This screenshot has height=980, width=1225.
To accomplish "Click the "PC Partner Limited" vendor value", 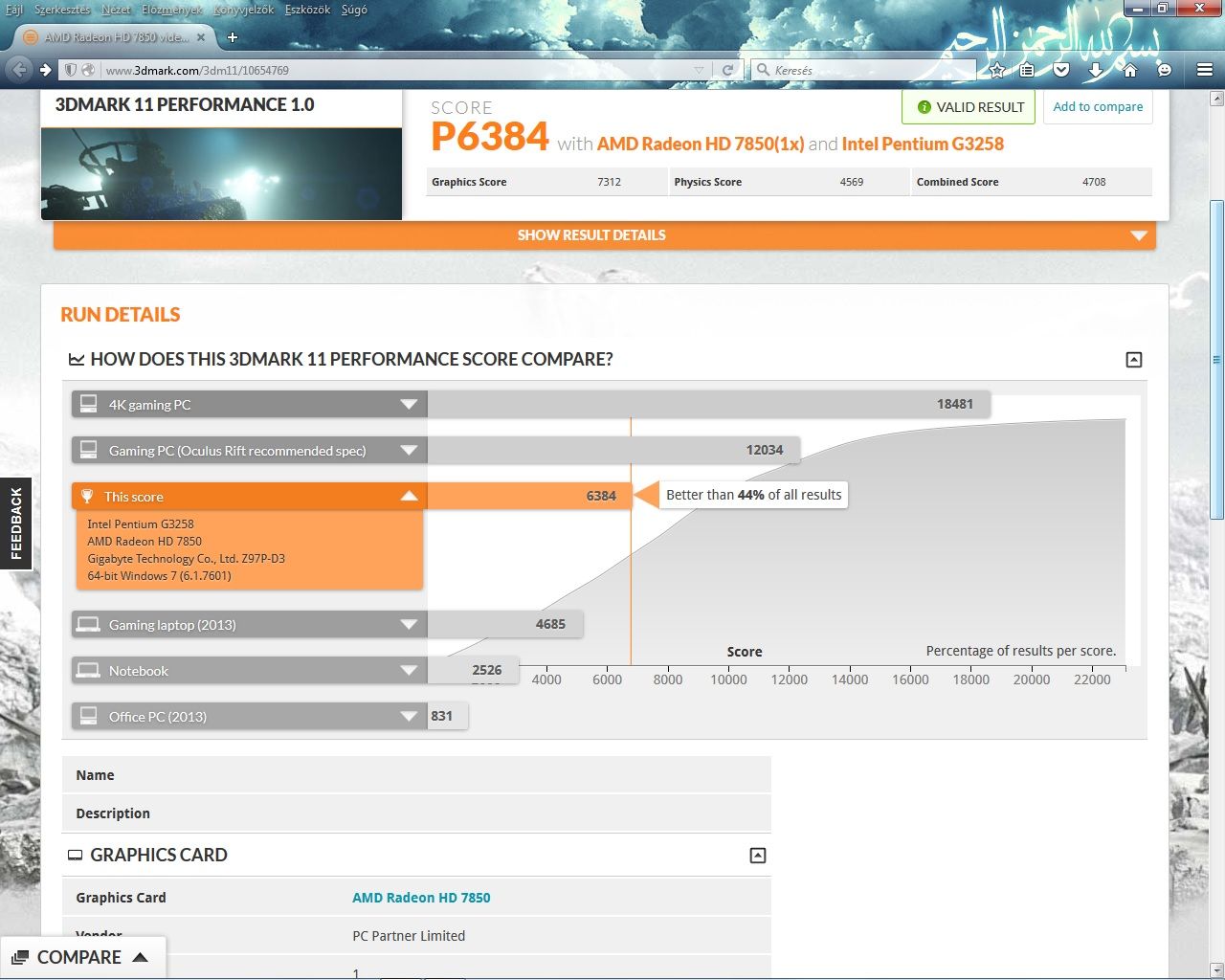I will click(x=409, y=936).
